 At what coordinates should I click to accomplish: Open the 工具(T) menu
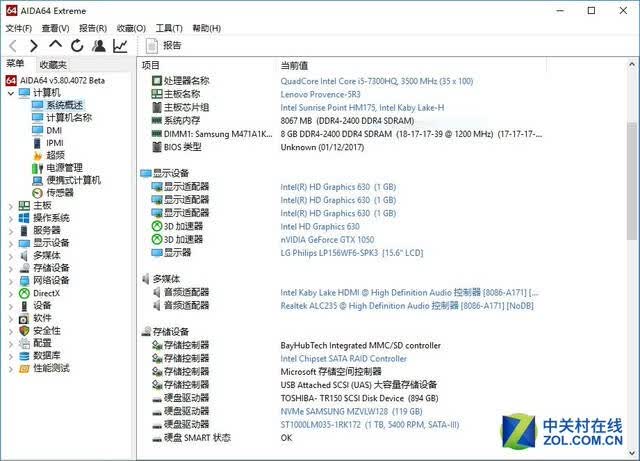click(x=169, y=28)
